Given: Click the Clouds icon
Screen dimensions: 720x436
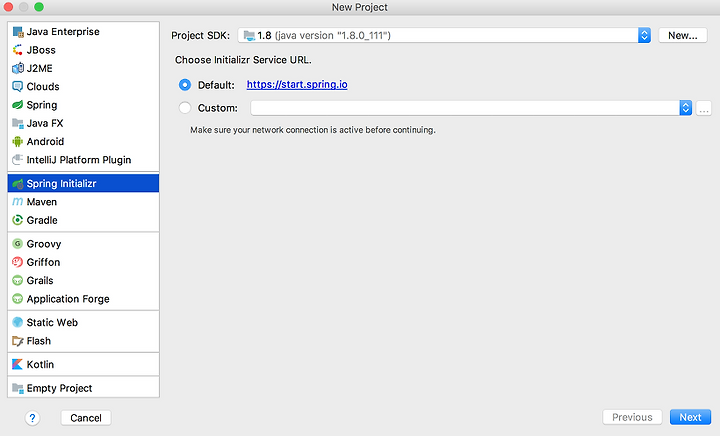Looking at the screenshot, I should pyautogui.click(x=18, y=87).
